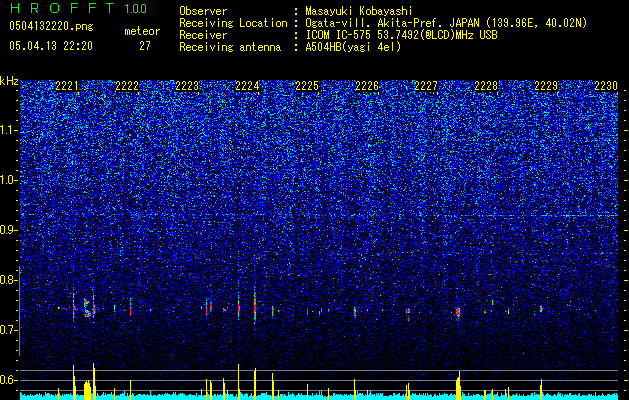Click the 0.8 kHz frequency label
The height and width of the screenshot is (400, 629).
[x=8, y=280]
